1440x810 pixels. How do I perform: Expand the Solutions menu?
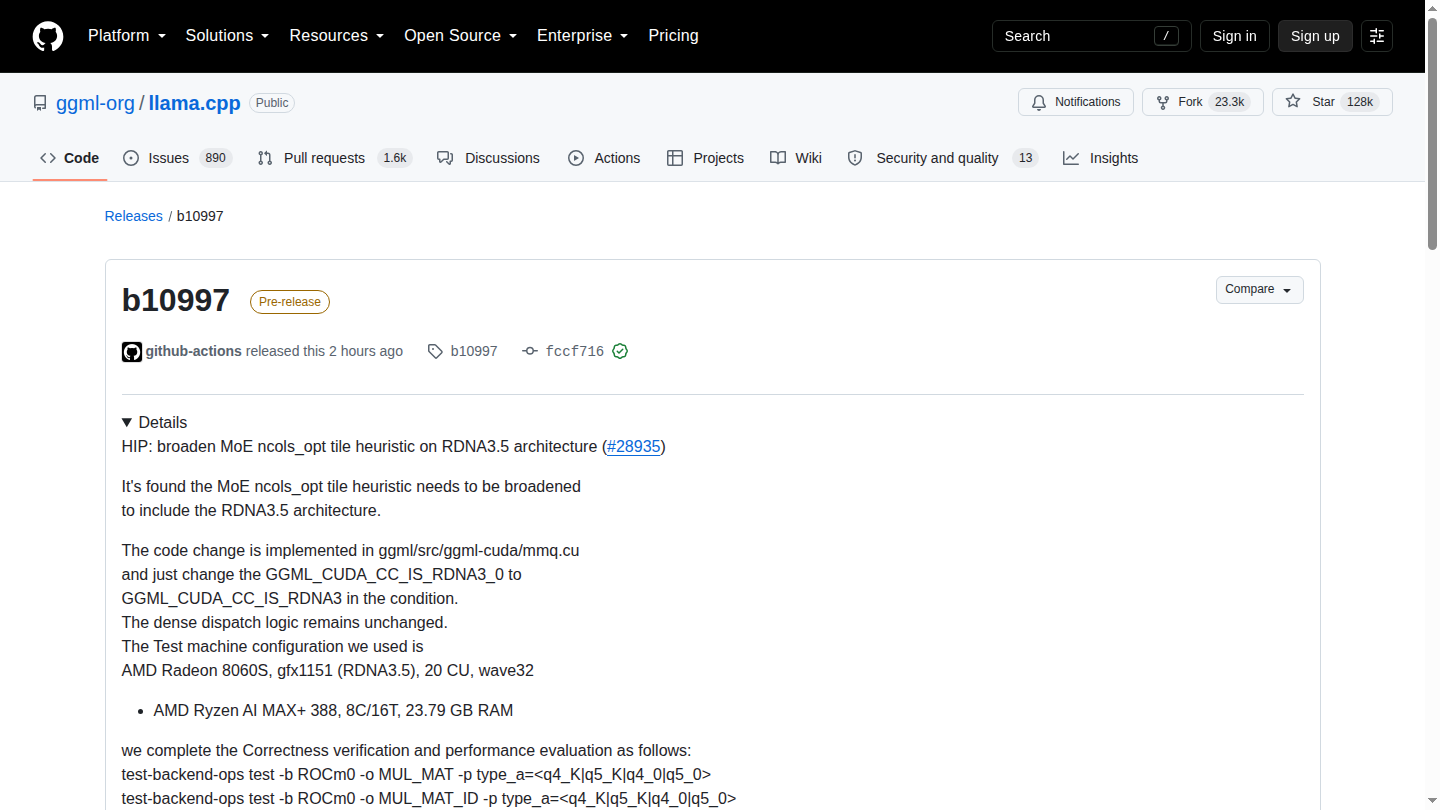click(x=227, y=36)
